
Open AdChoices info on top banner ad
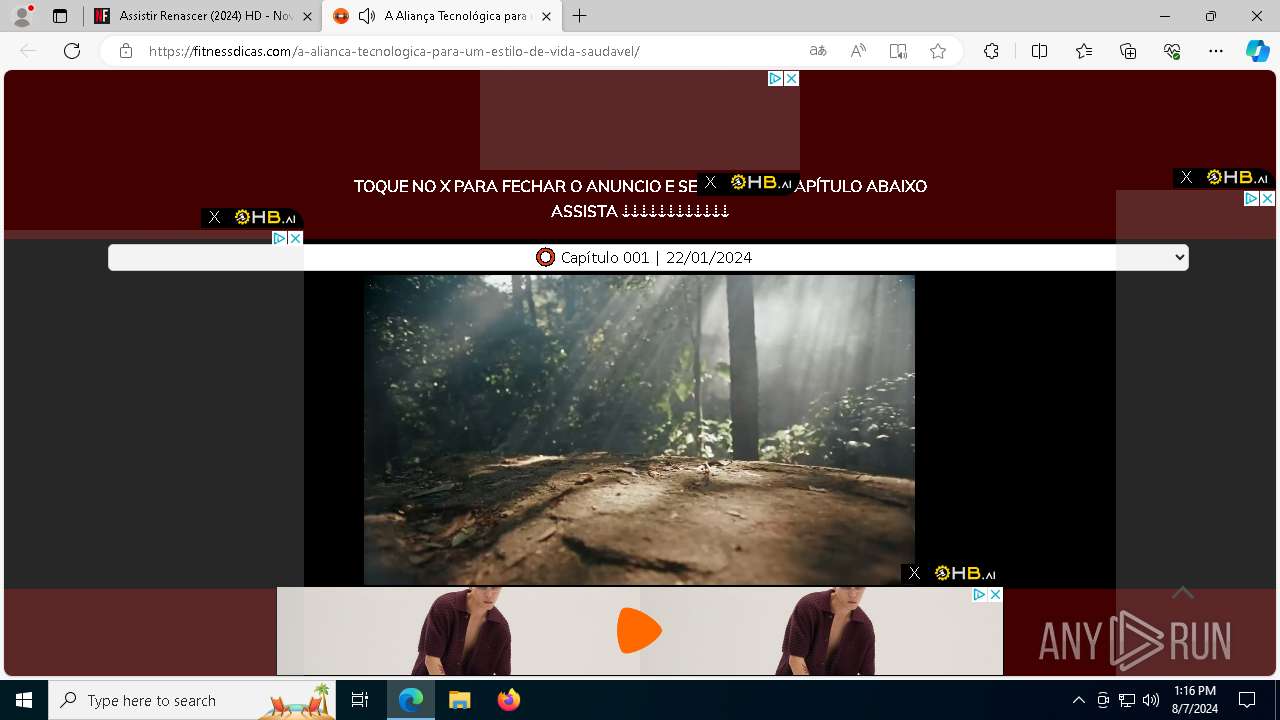pos(775,78)
